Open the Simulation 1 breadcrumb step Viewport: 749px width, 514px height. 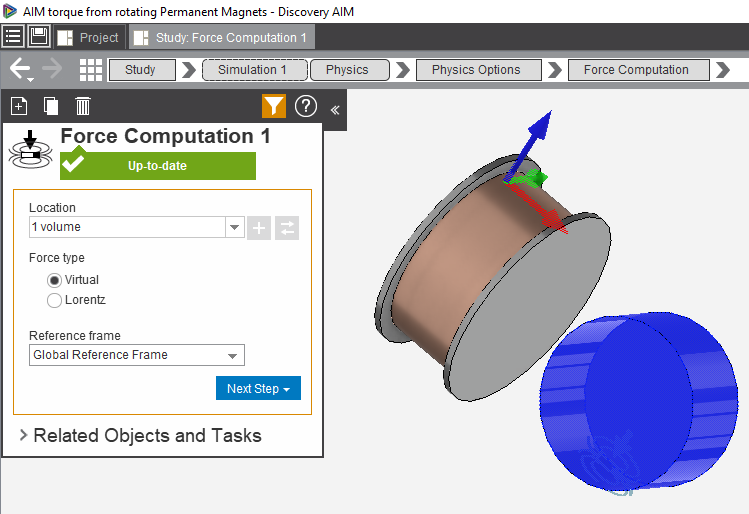coord(255,70)
